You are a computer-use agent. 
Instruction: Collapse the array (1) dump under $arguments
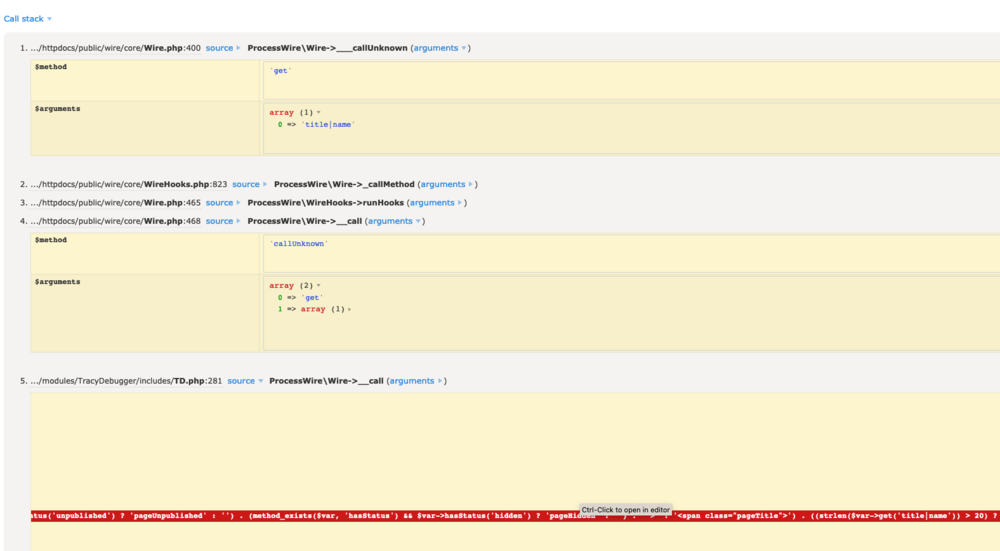click(294, 113)
